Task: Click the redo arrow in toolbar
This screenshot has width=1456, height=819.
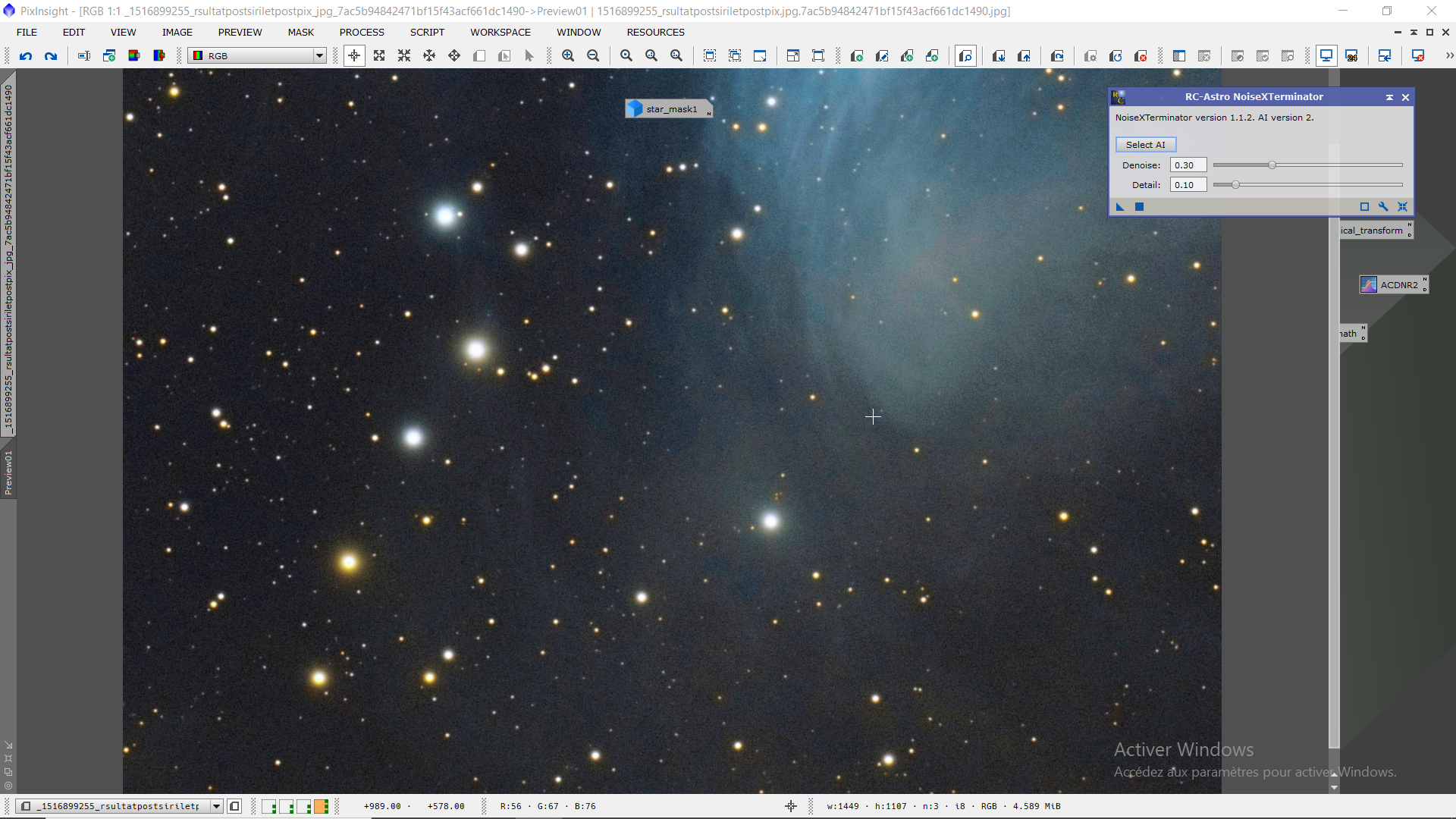Action: (51, 55)
